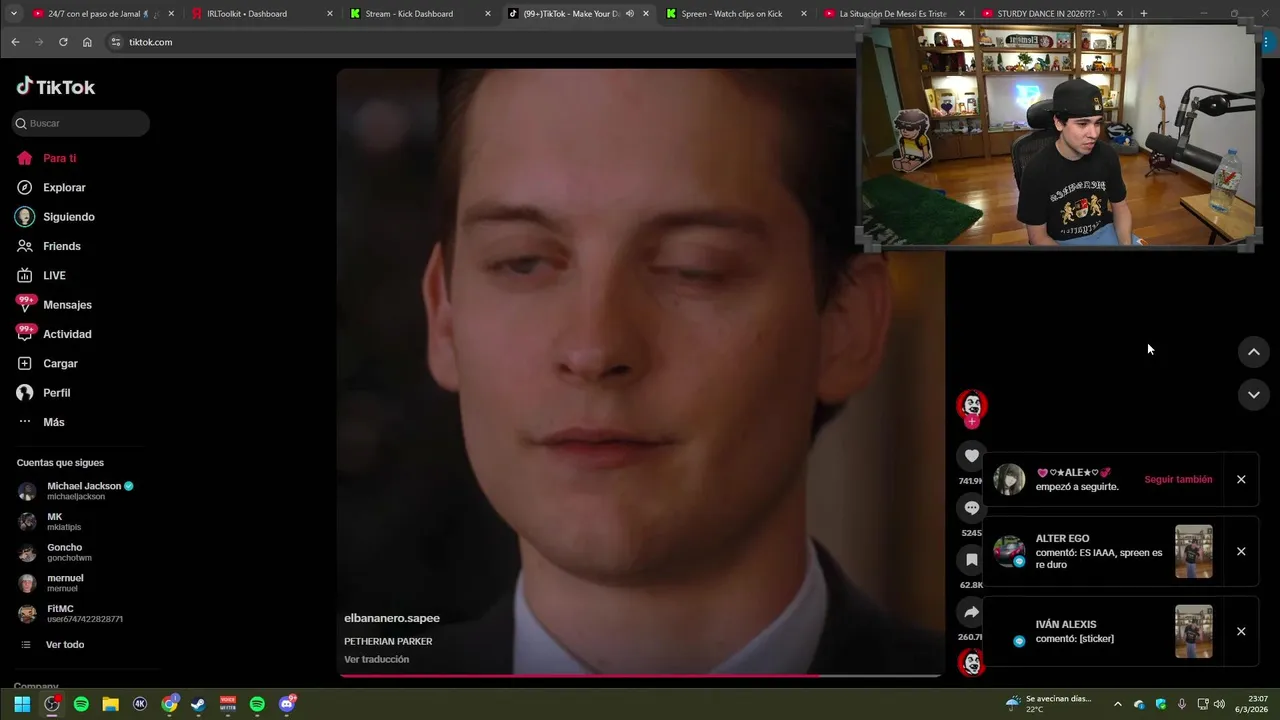Click Seguir también for ALE
Image resolution: width=1280 pixels, height=720 pixels.
tap(1178, 479)
